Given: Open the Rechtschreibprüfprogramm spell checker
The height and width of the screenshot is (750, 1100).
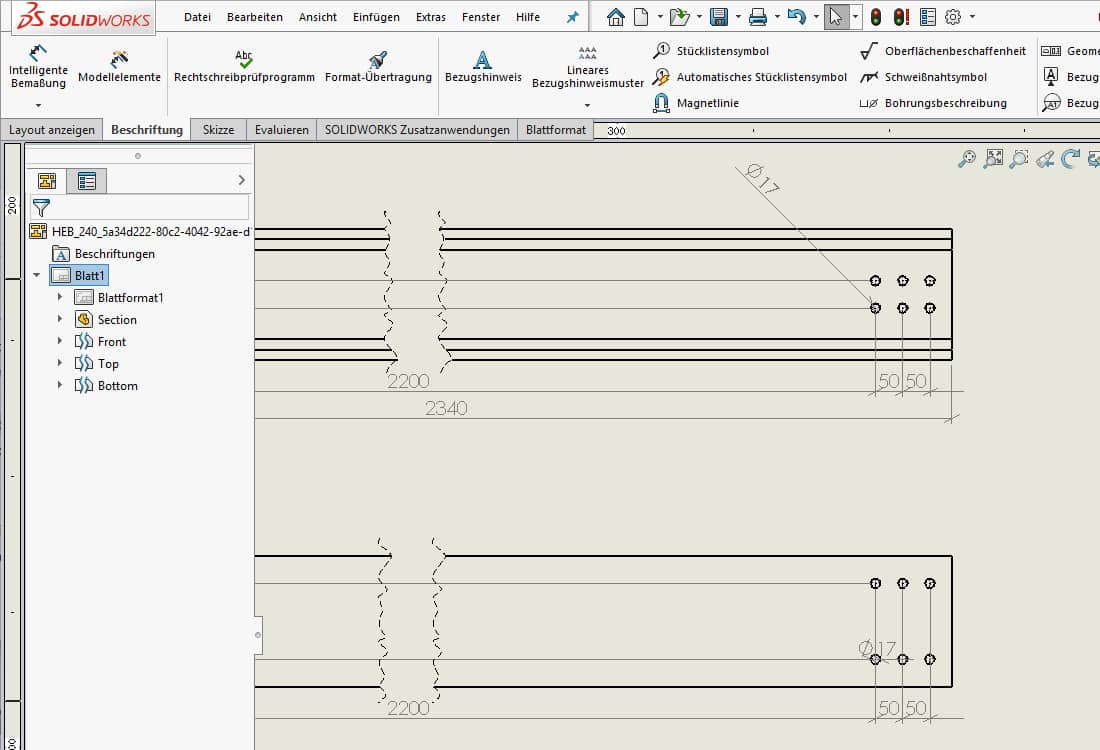Looking at the screenshot, I should (244, 67).
